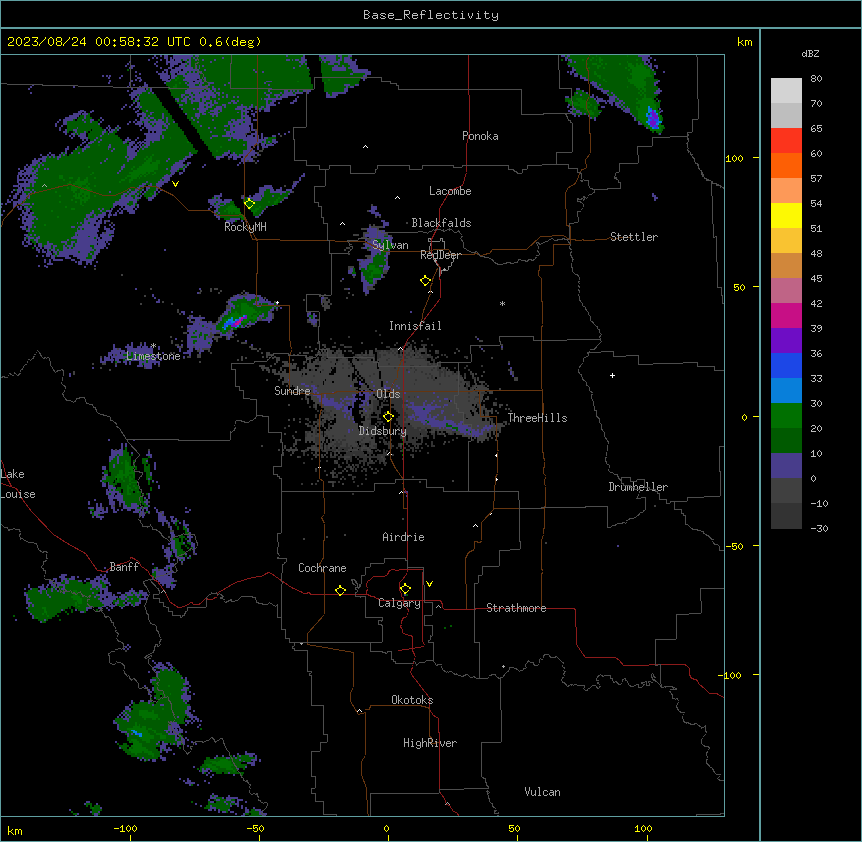The image size is (862, 842).
Task: Click the yellow diamond marker at Calgary
Action: pyautogui.click(x=405, y=589)
